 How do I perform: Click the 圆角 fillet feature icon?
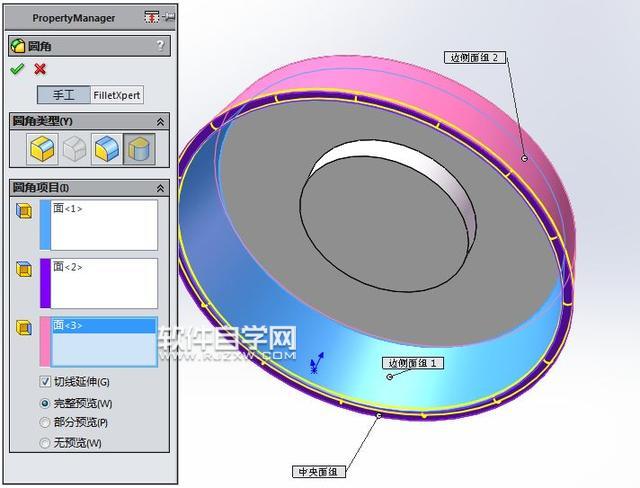pyautogui.click(x=18, y=46)
